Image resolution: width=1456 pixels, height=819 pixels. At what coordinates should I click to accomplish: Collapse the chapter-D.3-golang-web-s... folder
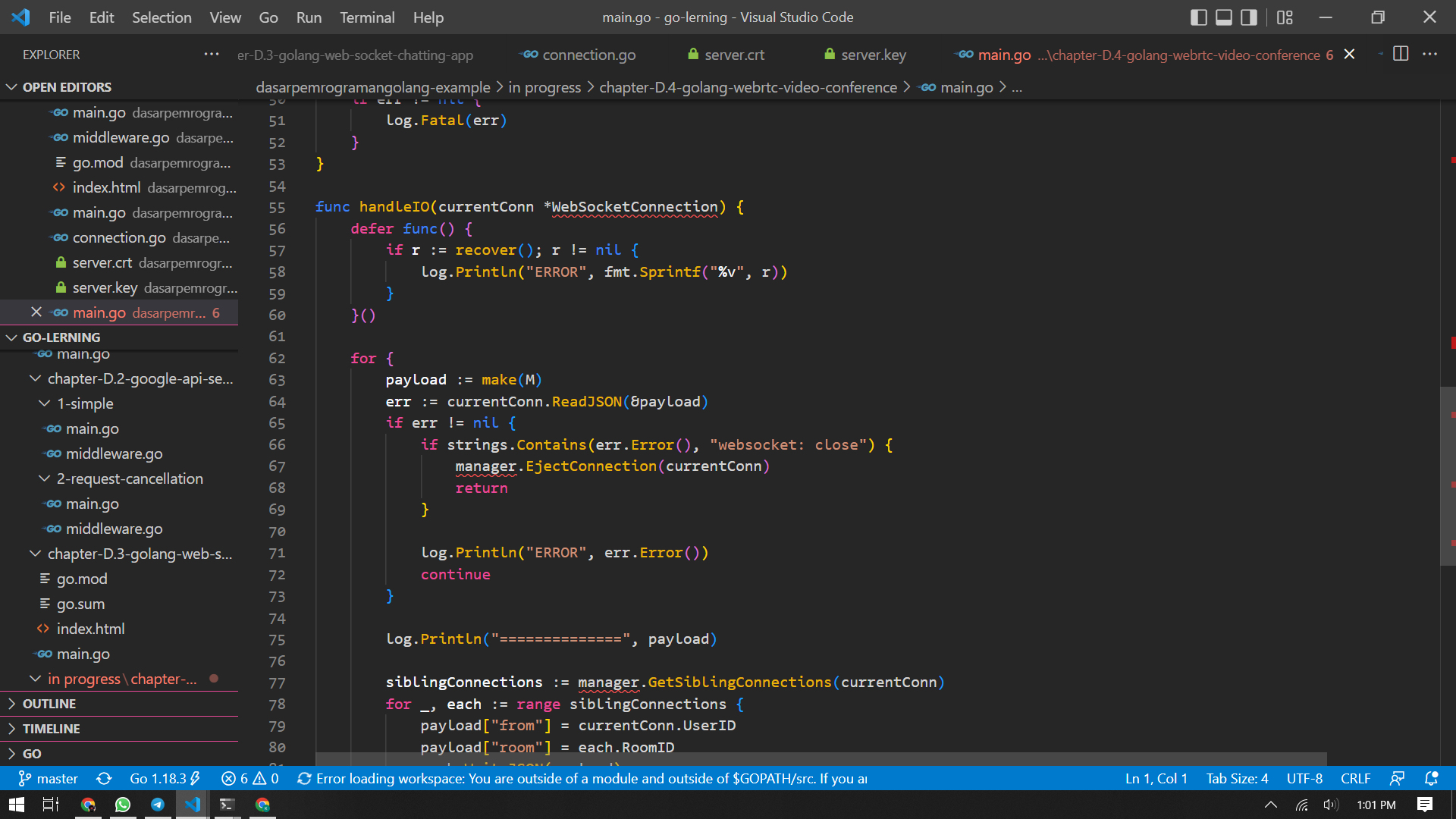140,554
